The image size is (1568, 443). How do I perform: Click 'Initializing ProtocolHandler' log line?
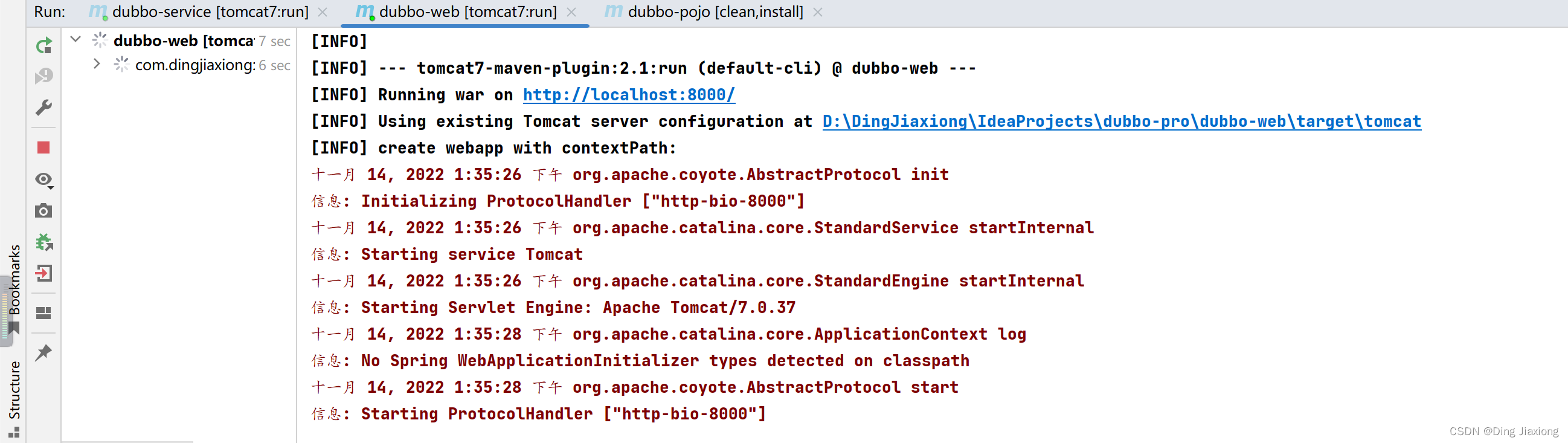(558, 202)
